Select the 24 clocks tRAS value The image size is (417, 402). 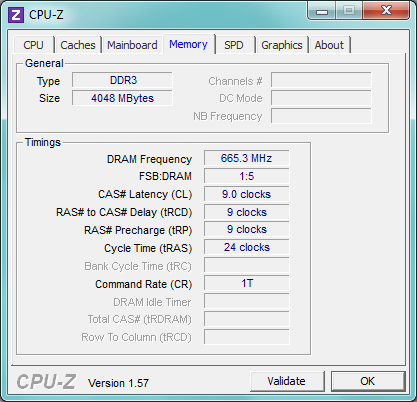click(247, 247)
